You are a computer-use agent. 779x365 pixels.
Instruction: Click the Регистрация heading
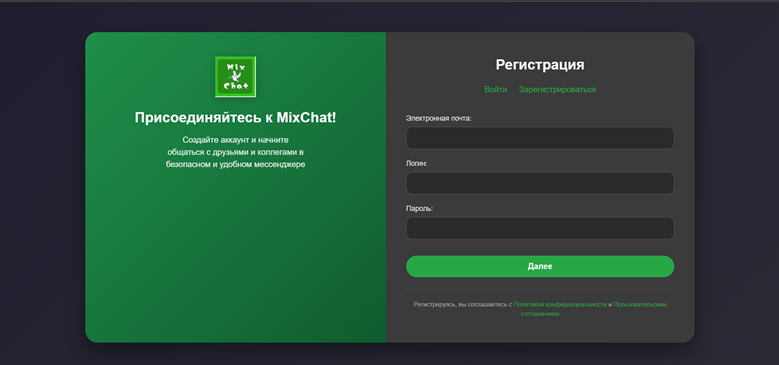coord(540,65)
